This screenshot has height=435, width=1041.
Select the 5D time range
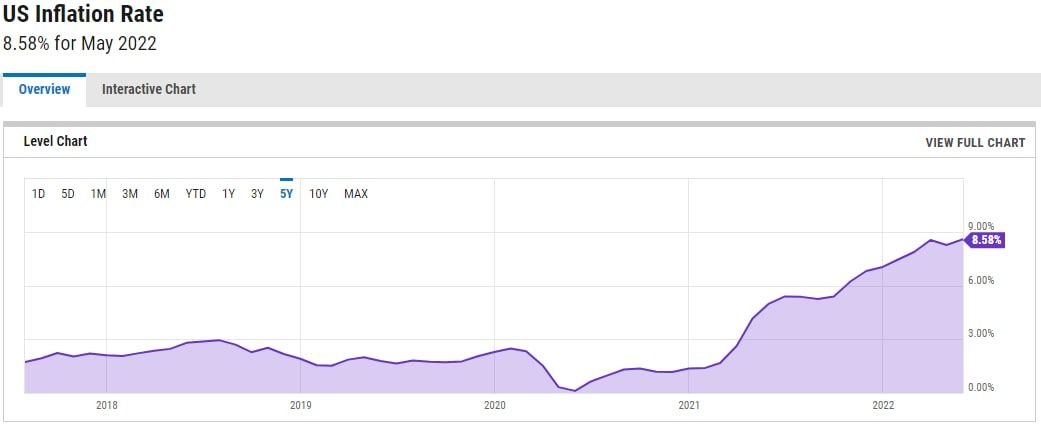point(68,194)
